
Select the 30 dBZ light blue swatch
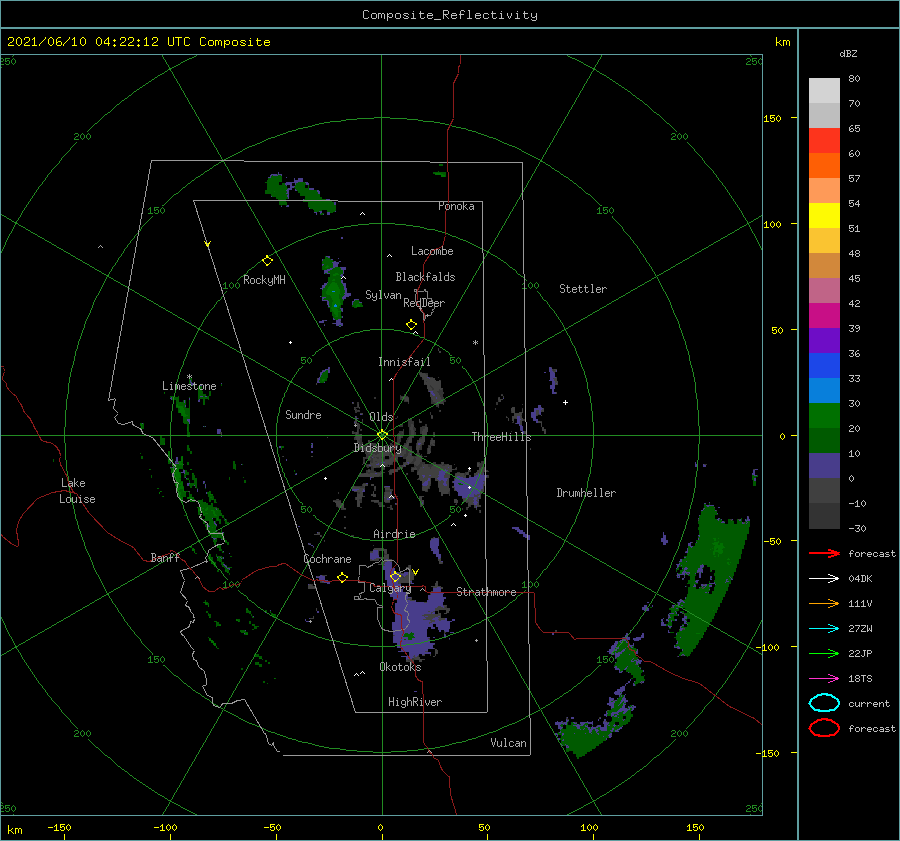click(824, 390)
